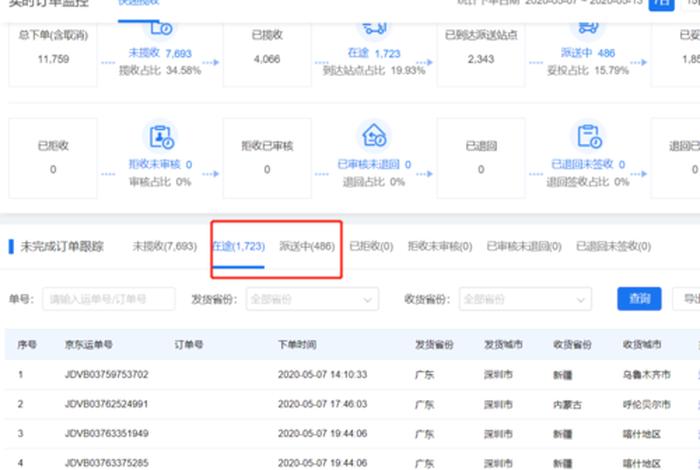The image size is (700, 470).
Task: Open the 收货省份 province dropdown
Action: pos(525,299)
